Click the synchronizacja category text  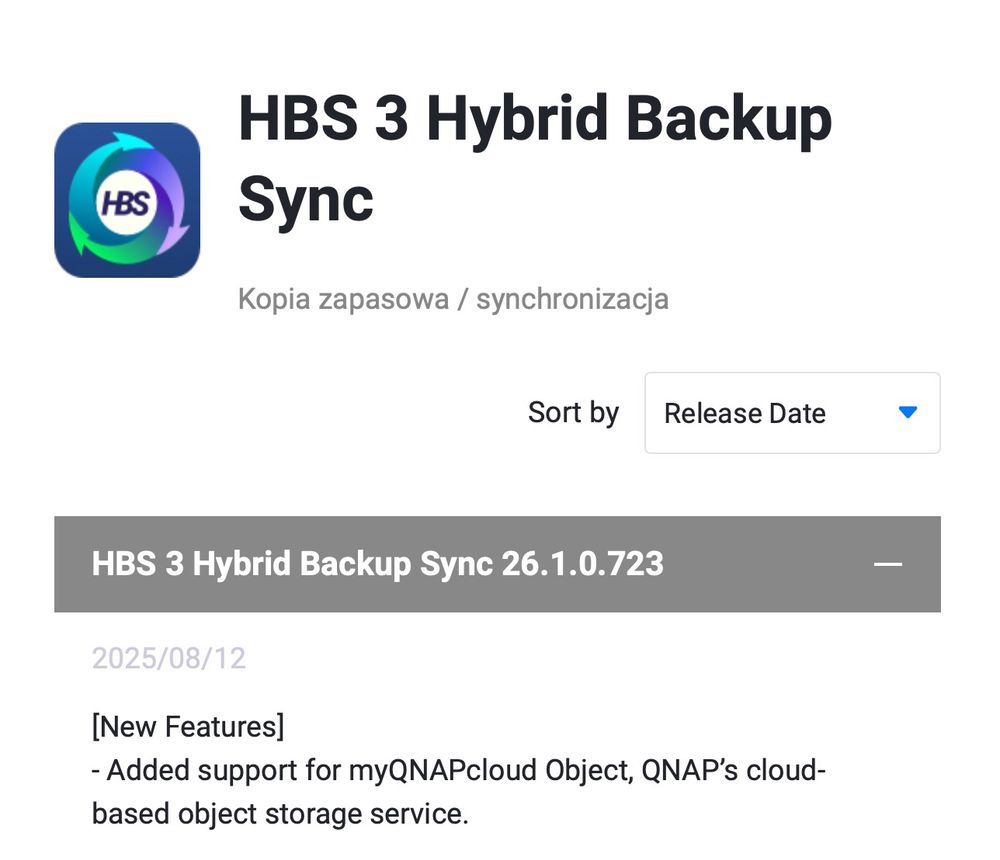572,299
